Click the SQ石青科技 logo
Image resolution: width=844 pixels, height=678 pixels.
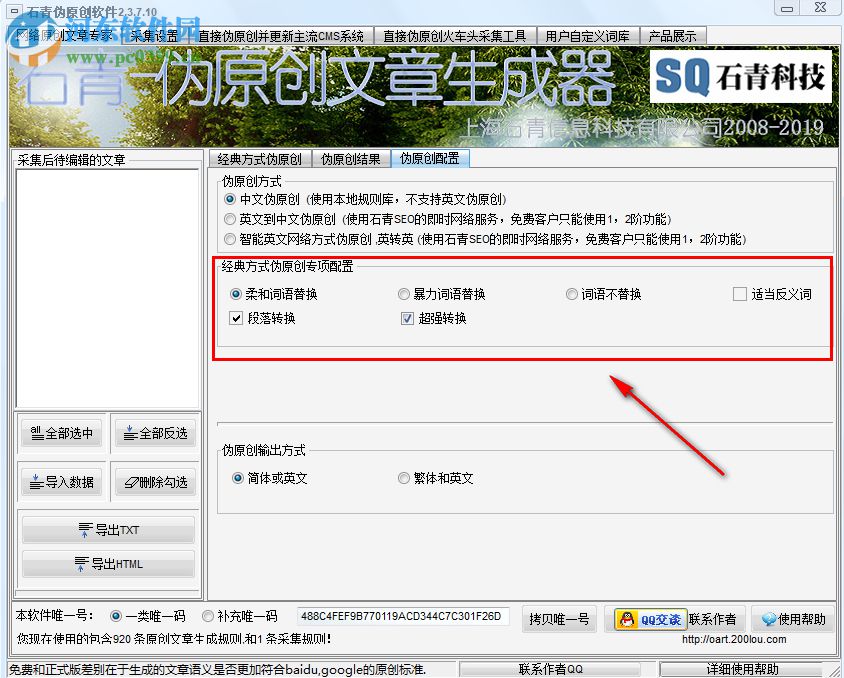point(741,76)
